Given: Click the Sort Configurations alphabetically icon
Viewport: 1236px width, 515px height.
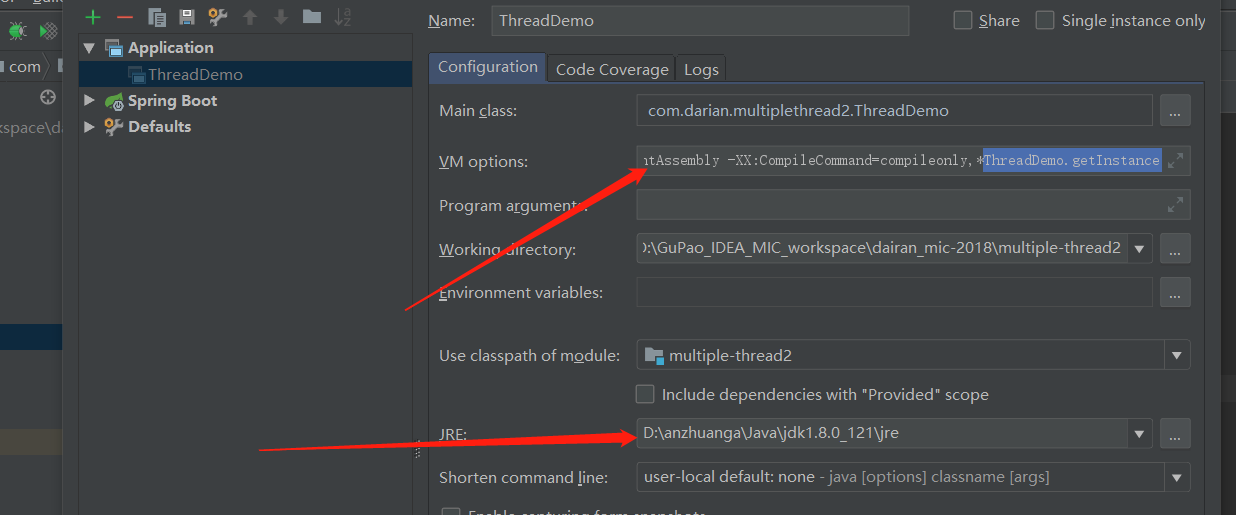Looking at the screenshot, I should pyautogui.click(x=342, y=16).
